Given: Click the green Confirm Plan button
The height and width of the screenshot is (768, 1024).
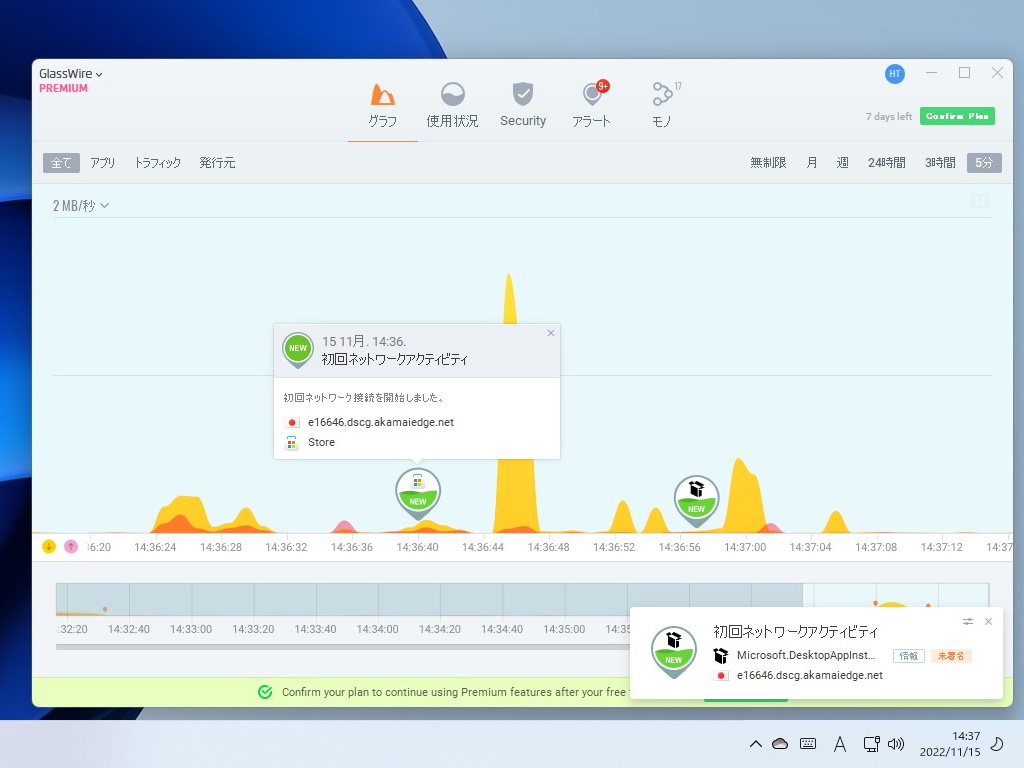Looking at the screenshot, I should [956, 115].
